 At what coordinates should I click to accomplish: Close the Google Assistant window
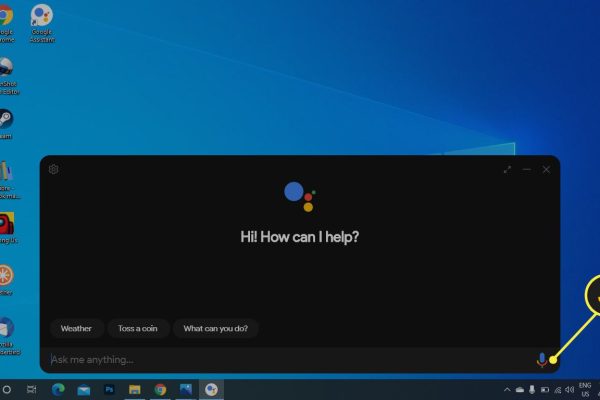(x=546, y=170)
